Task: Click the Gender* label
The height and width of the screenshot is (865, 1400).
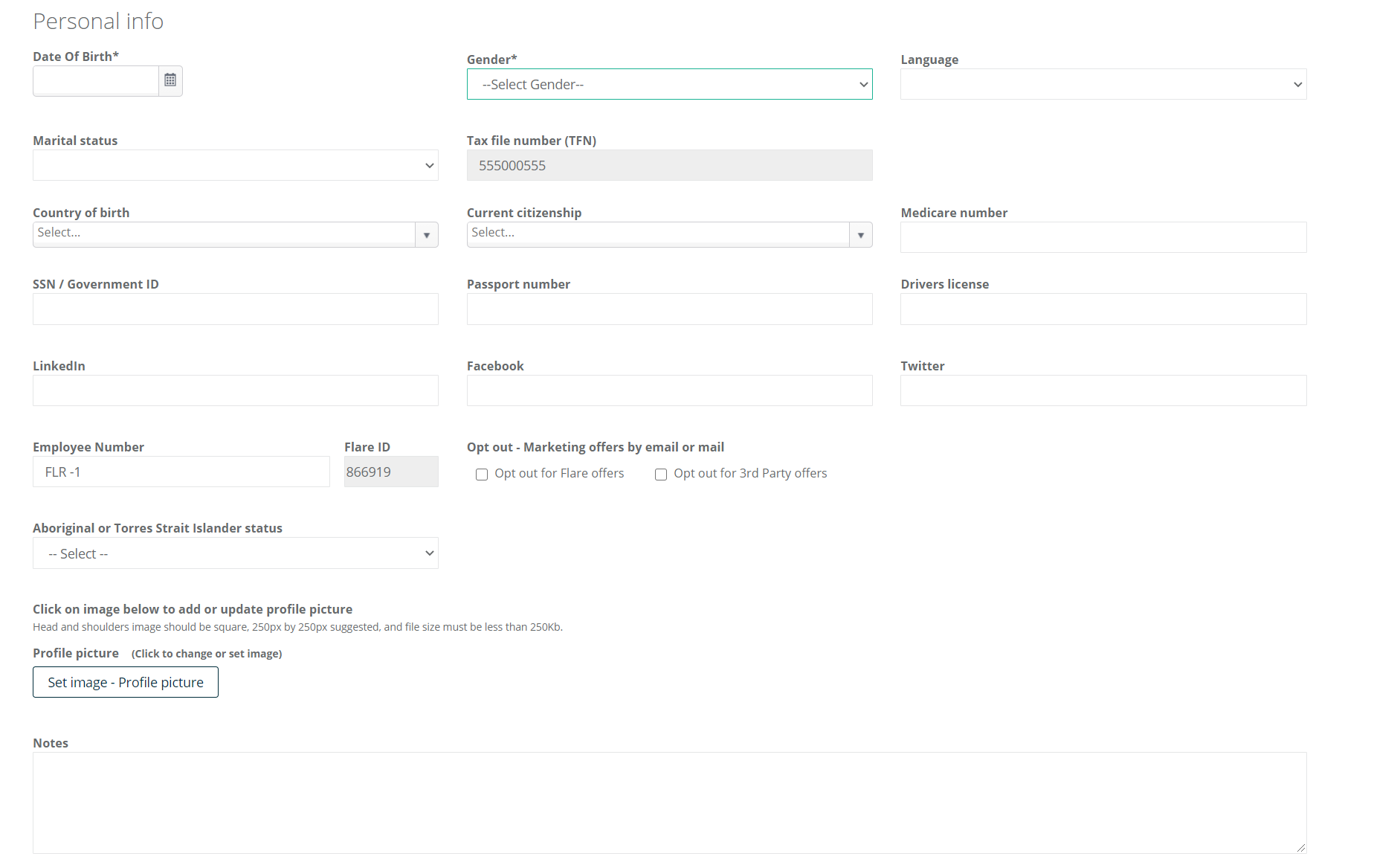Action: pos(491,60)
